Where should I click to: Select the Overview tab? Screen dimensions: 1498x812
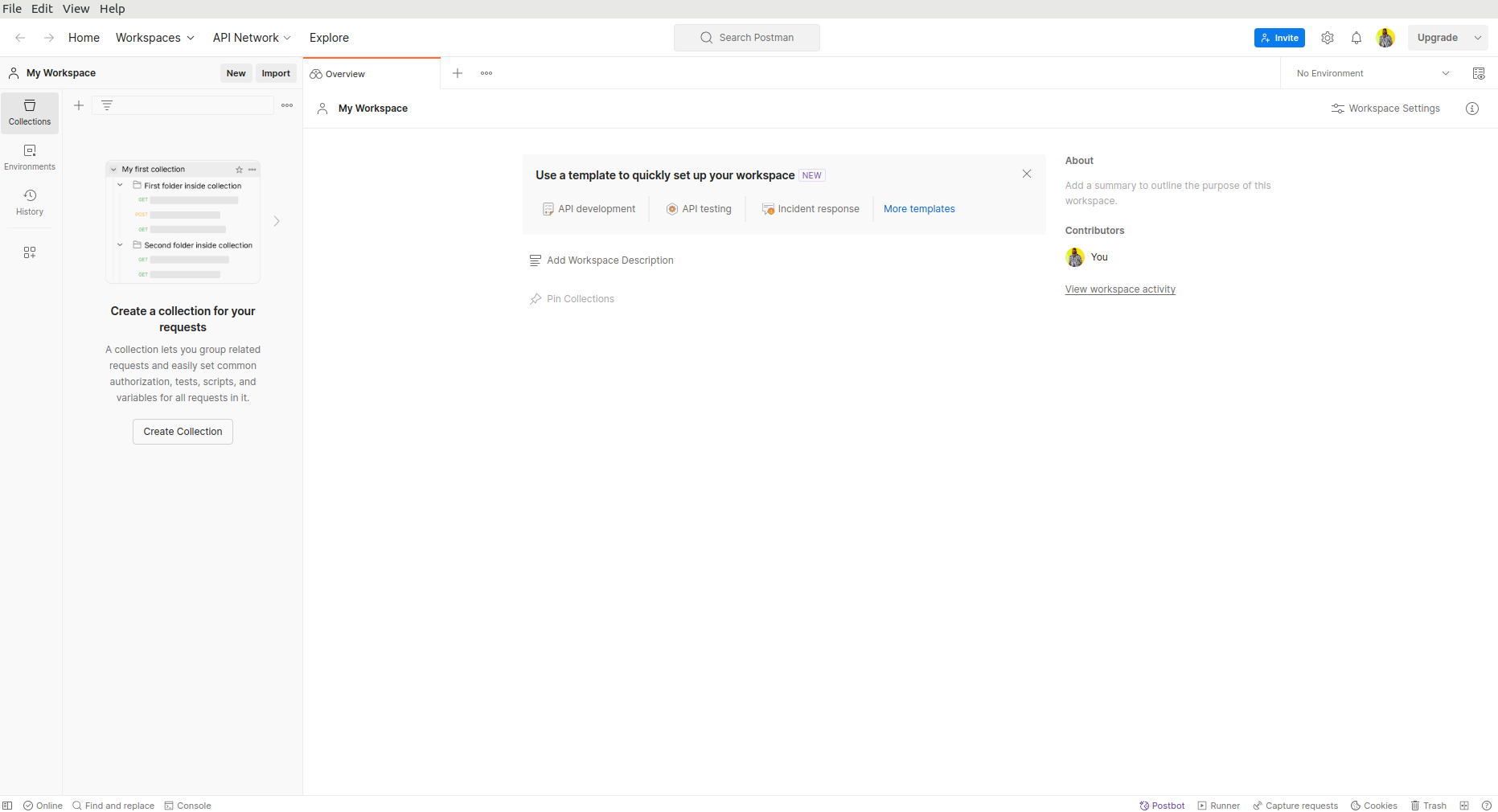pyautogui.click(x=371, y=74)
